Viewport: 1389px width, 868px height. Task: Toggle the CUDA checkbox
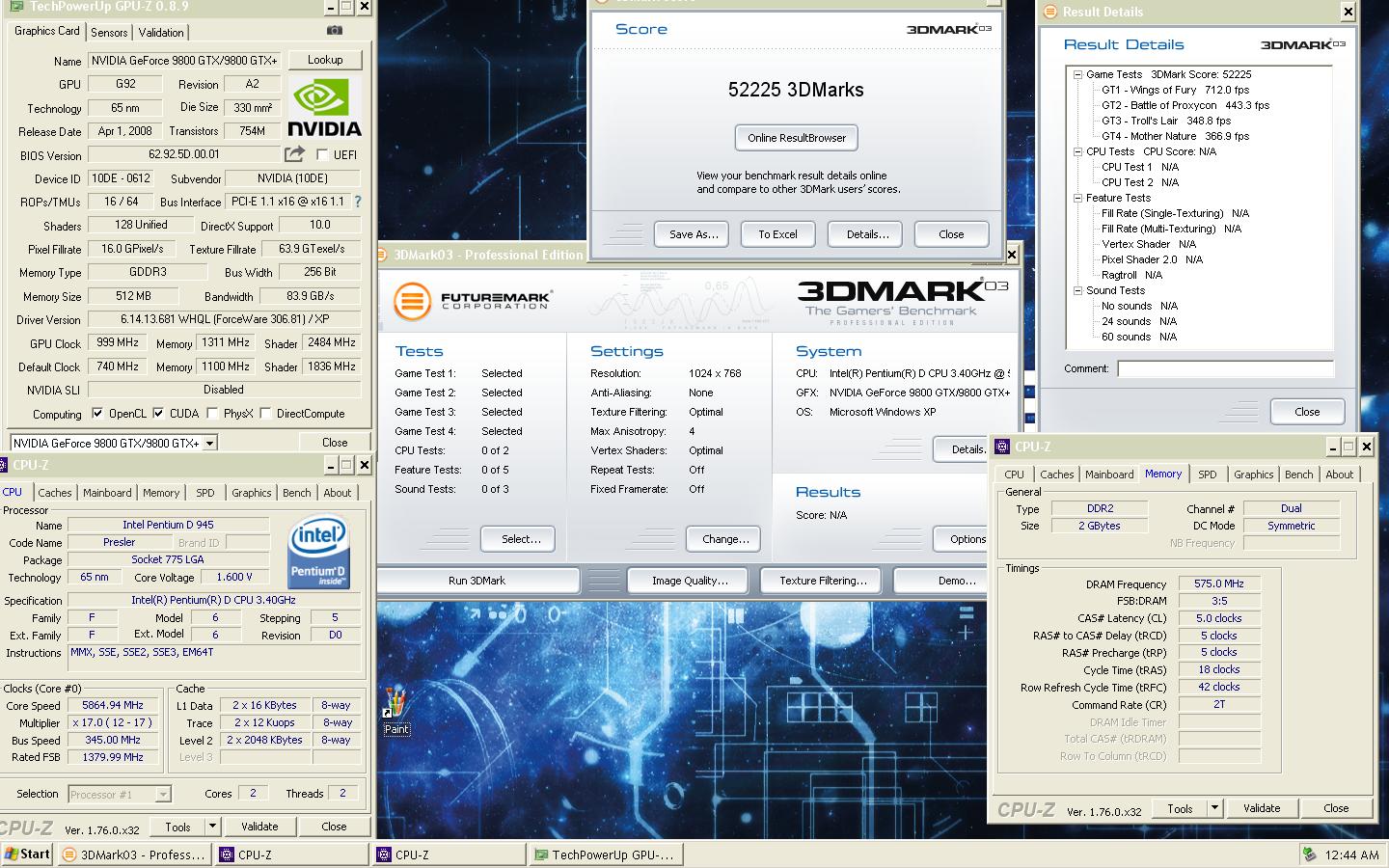pos(158,414)
